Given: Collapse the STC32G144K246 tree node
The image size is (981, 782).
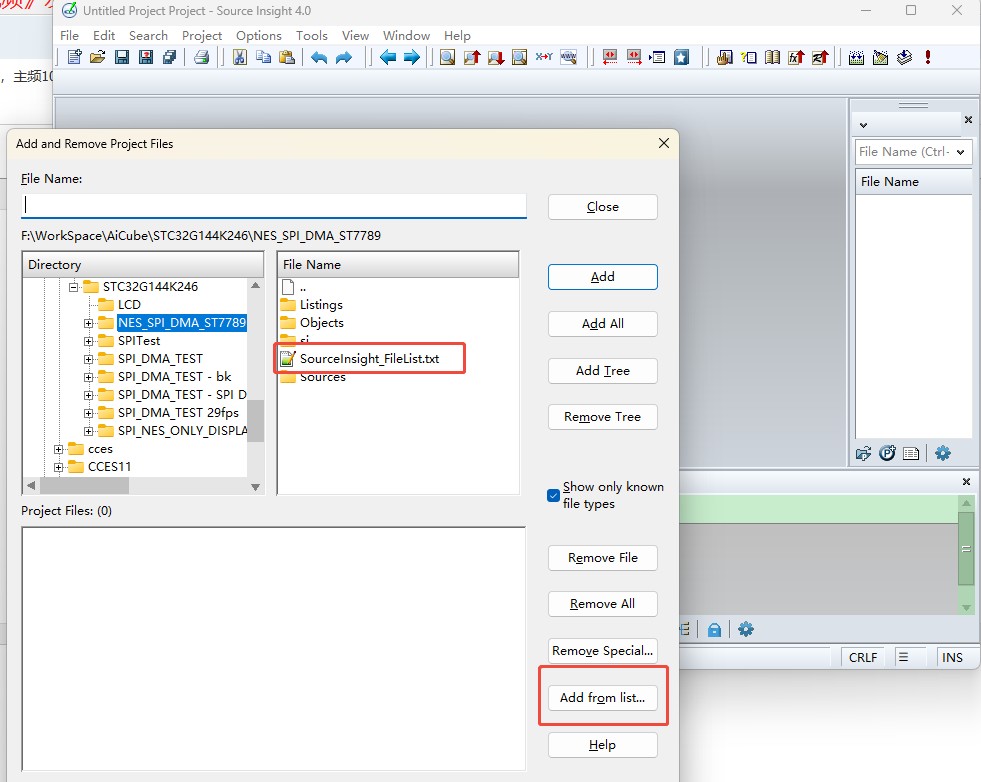Looking at the screenshot, I should pyautogui.click(x=73, y=287).
